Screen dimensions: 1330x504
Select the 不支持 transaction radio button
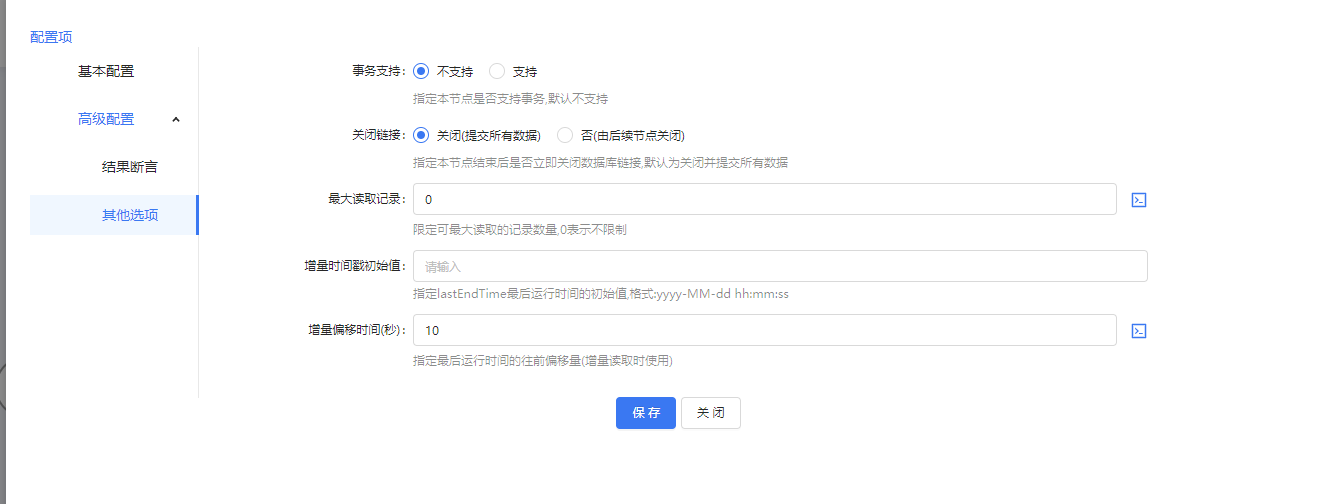click(x=421, y=72)
